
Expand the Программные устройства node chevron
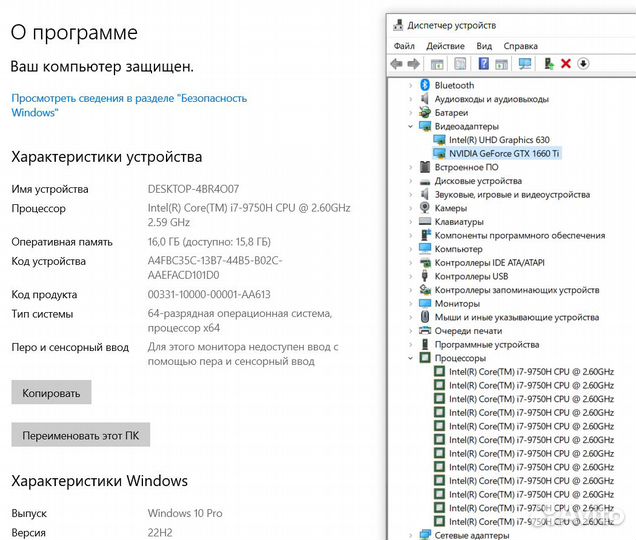coord(410,344)
